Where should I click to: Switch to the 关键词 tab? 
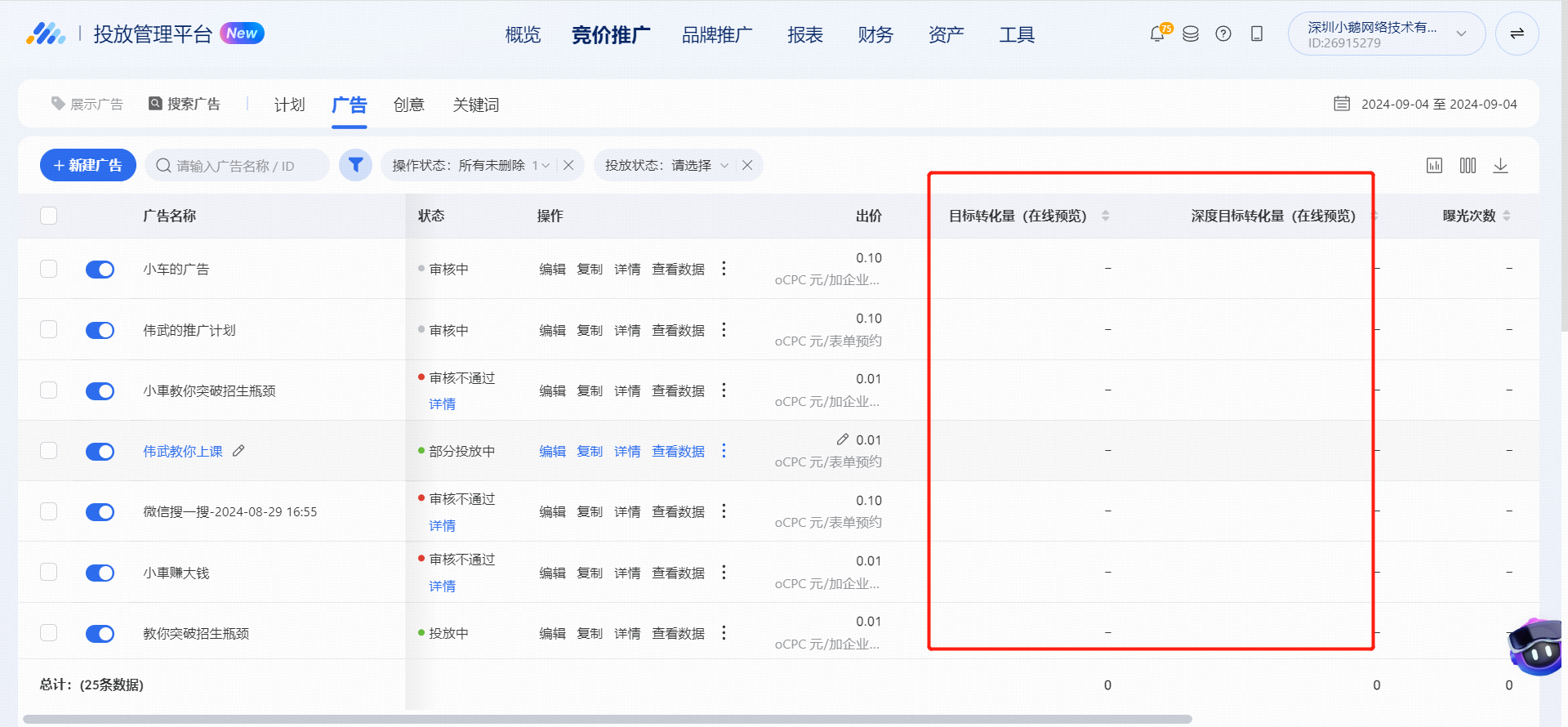pos(476,105)
